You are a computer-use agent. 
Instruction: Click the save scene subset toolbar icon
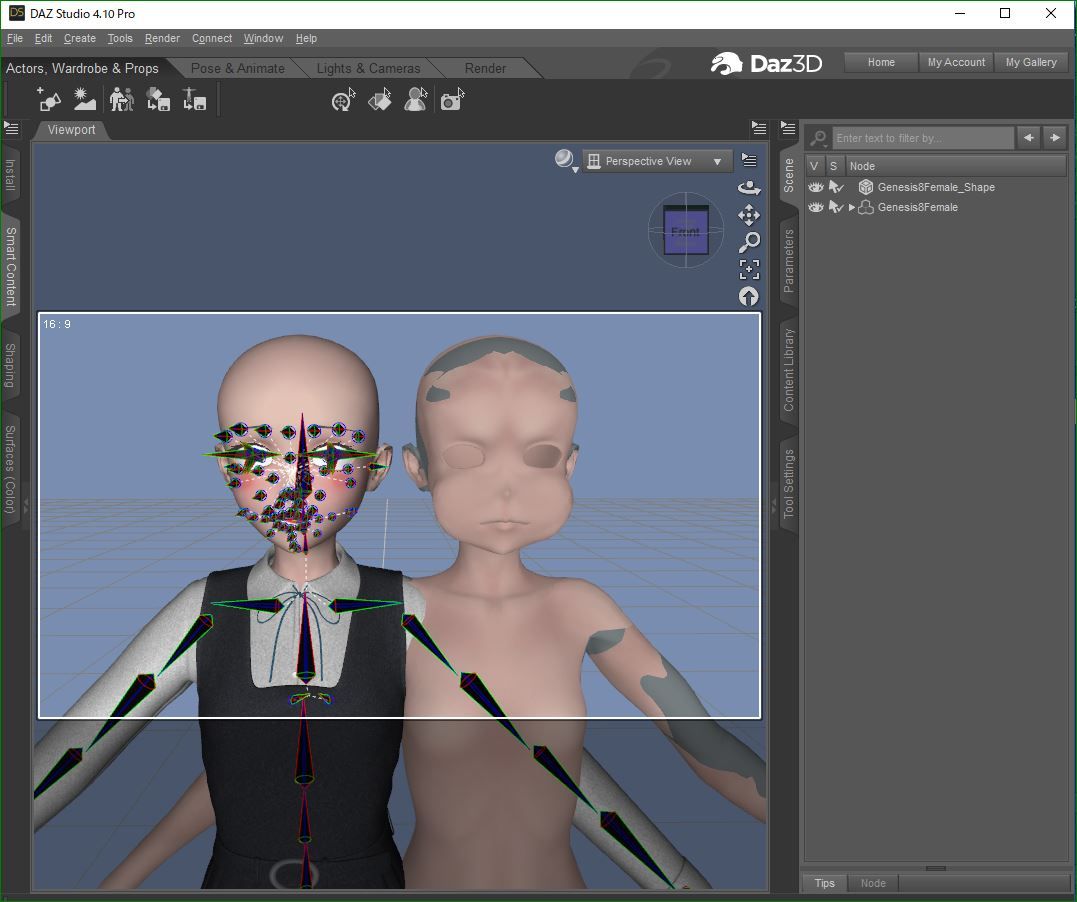coord(158,100)
